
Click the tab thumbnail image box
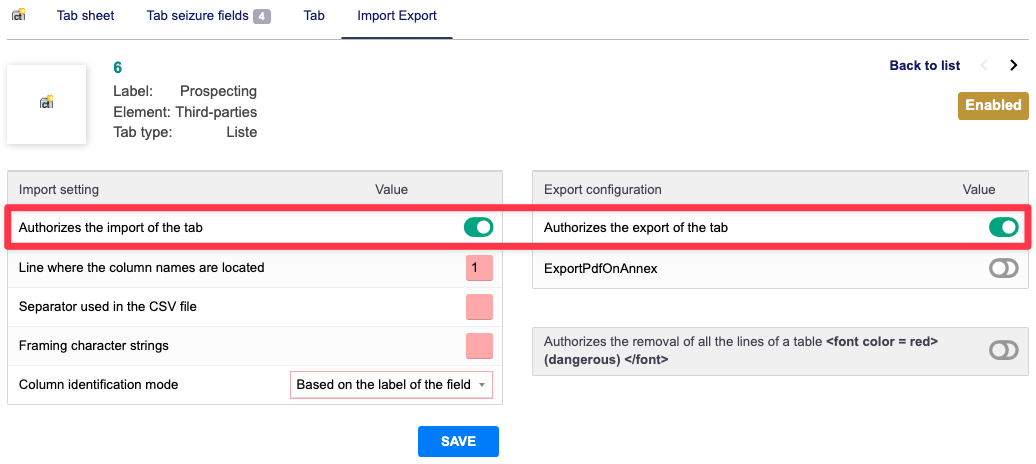[x=46, y=104]
